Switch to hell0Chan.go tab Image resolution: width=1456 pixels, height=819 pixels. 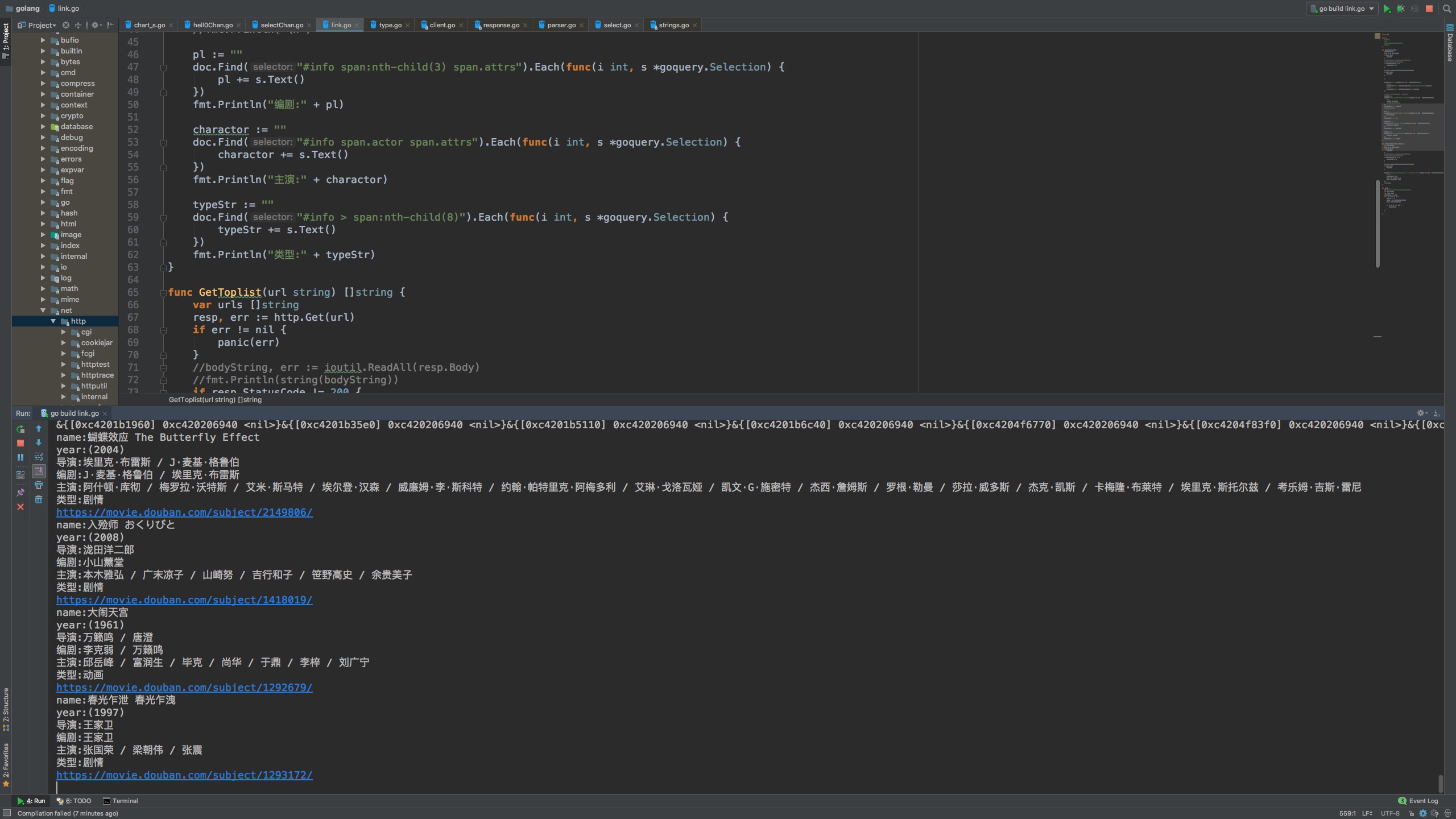[212, 25]
